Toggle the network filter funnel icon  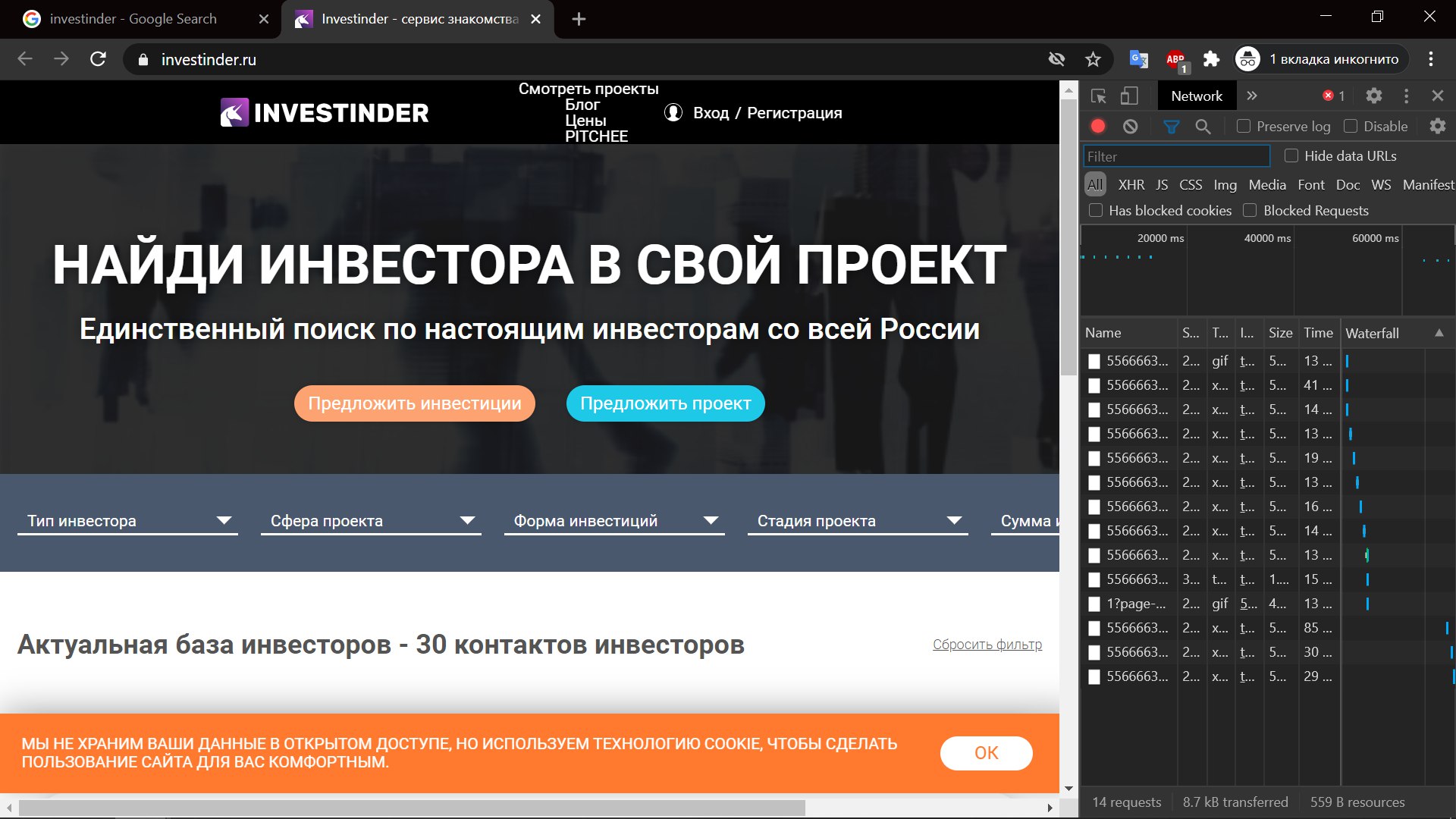[1172, 127]
